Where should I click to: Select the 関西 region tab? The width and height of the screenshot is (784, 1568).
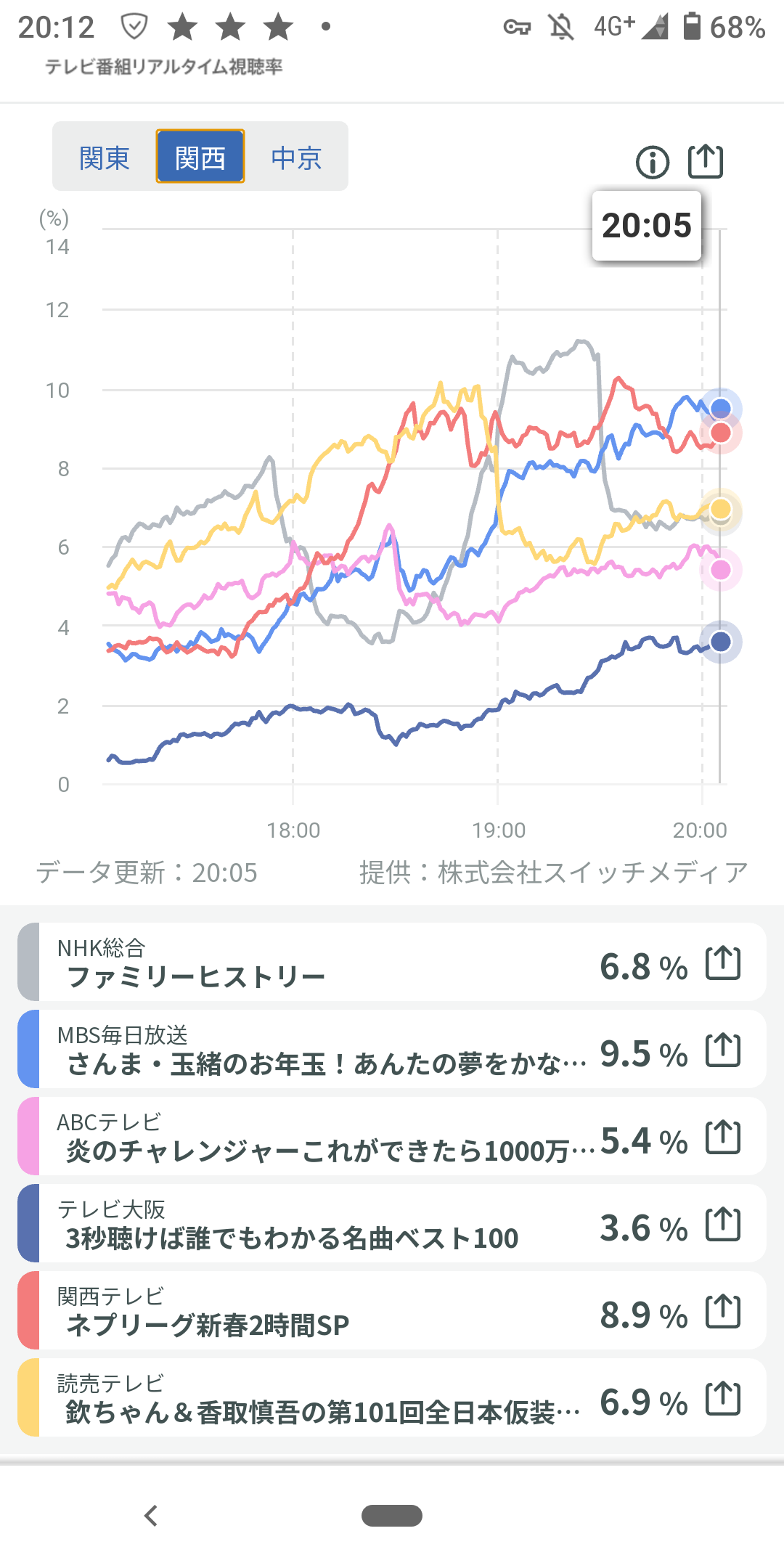click(x=200, y=157)
